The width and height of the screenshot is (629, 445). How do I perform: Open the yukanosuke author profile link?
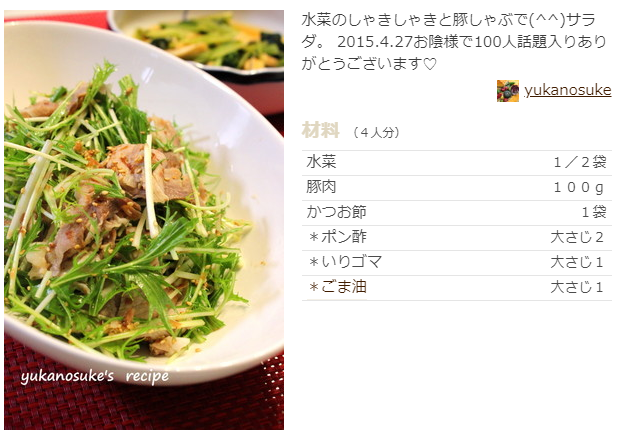click(568, 90)
